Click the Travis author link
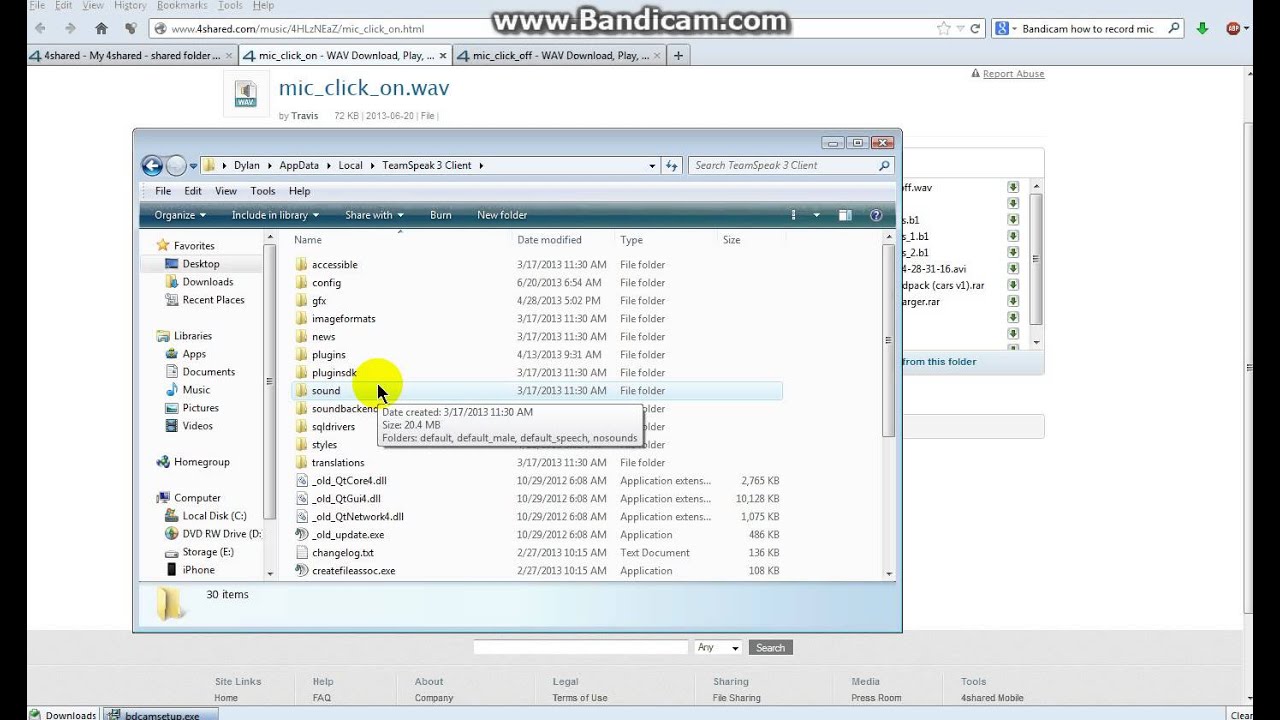The width and height of the screenshot is (1280, 720). (305, 116)
